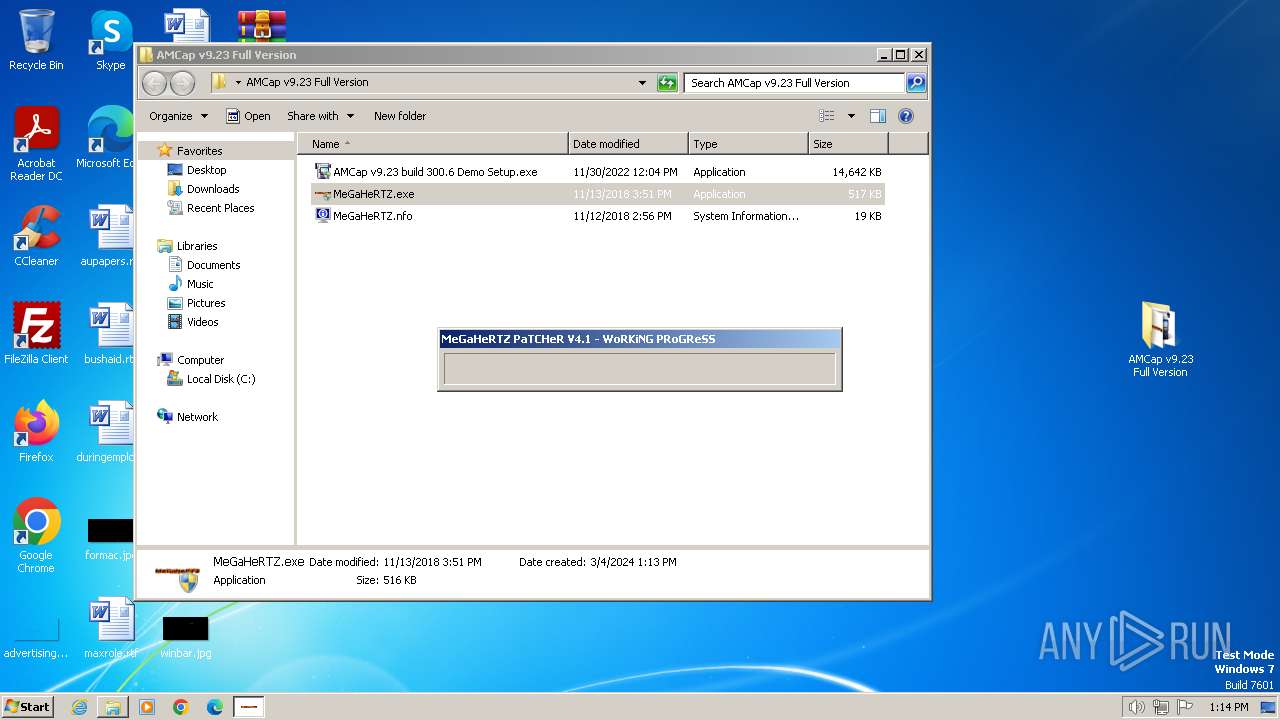This screenshot has width=1280, height=720.
Task: Open bushaid.rtf desktop document
Action: [110, 333]
